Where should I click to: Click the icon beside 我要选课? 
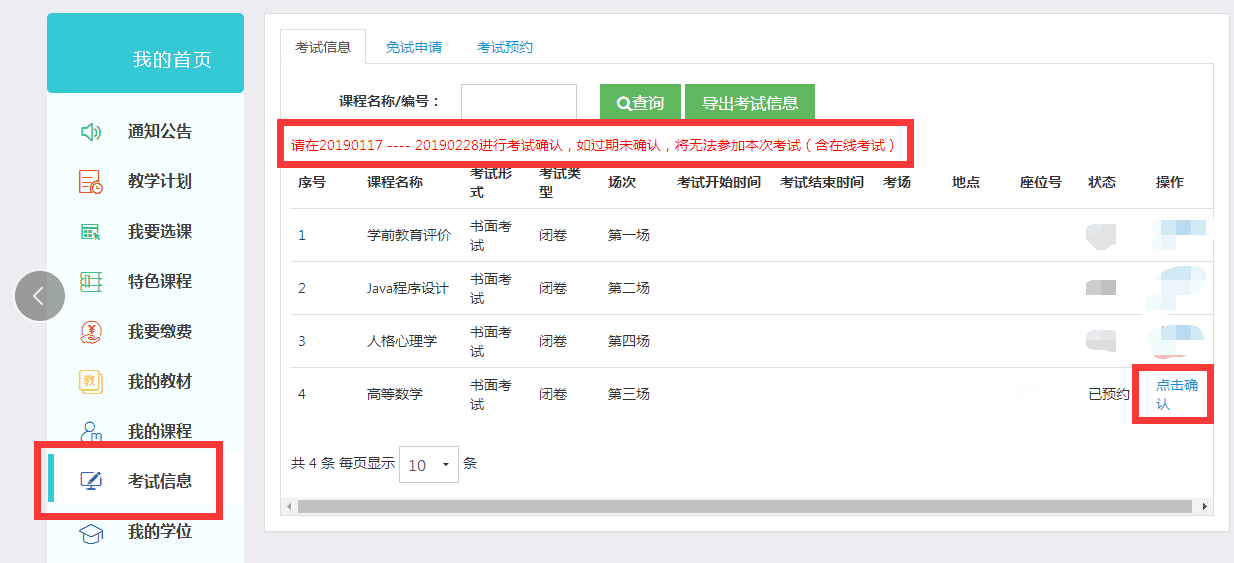coord(91,232)
